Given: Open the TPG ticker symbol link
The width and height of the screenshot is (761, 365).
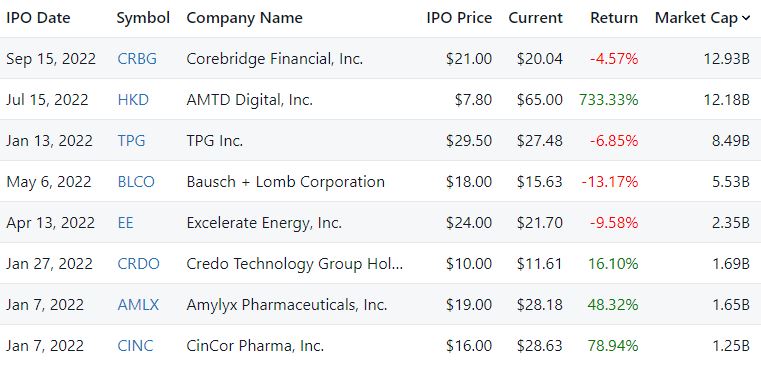Looking at the screenshot, I should click(131, 141).
